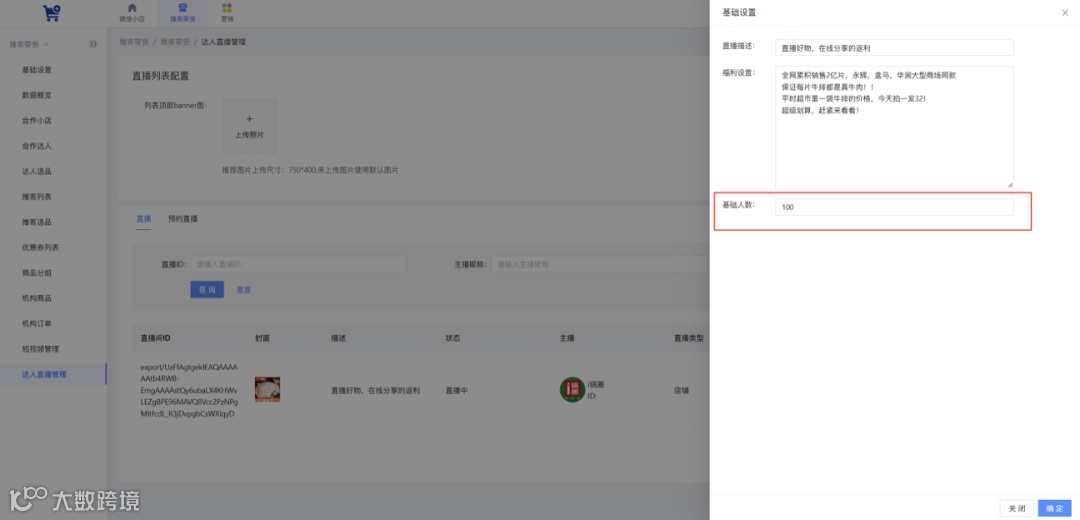Open 达人选品 in the sidebar
Screen dimensions: 1080x520
[37, 171]
